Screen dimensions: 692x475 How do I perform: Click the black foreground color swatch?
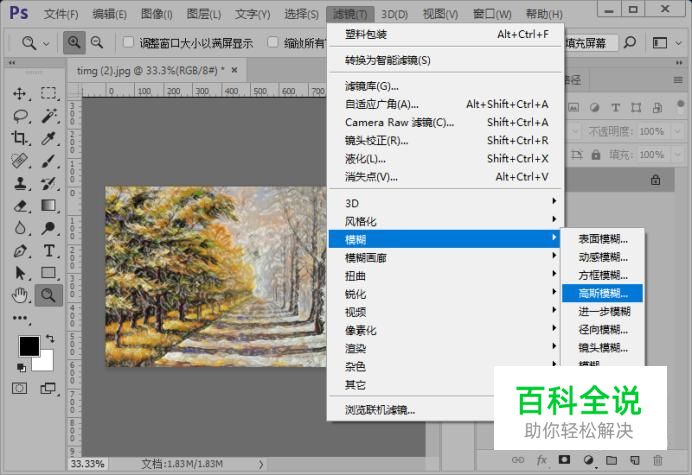point(28,345)
